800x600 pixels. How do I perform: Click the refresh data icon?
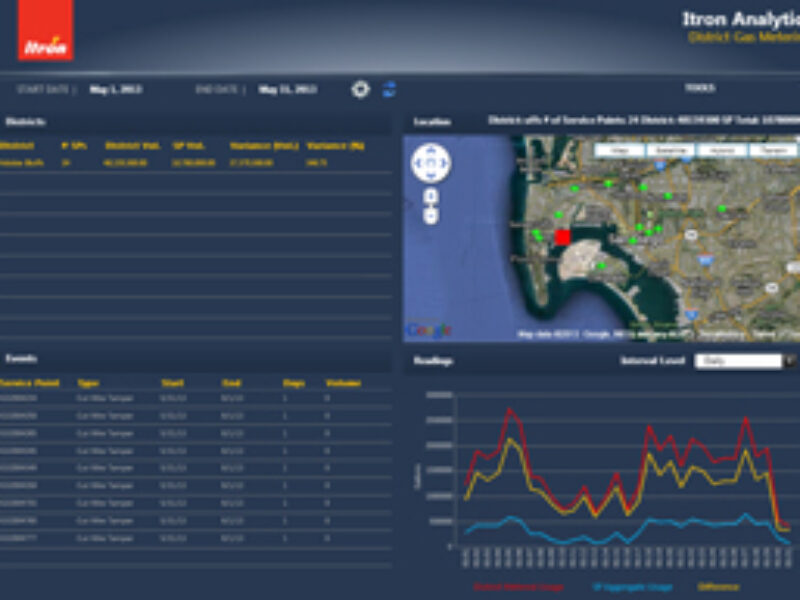(389, 89)
